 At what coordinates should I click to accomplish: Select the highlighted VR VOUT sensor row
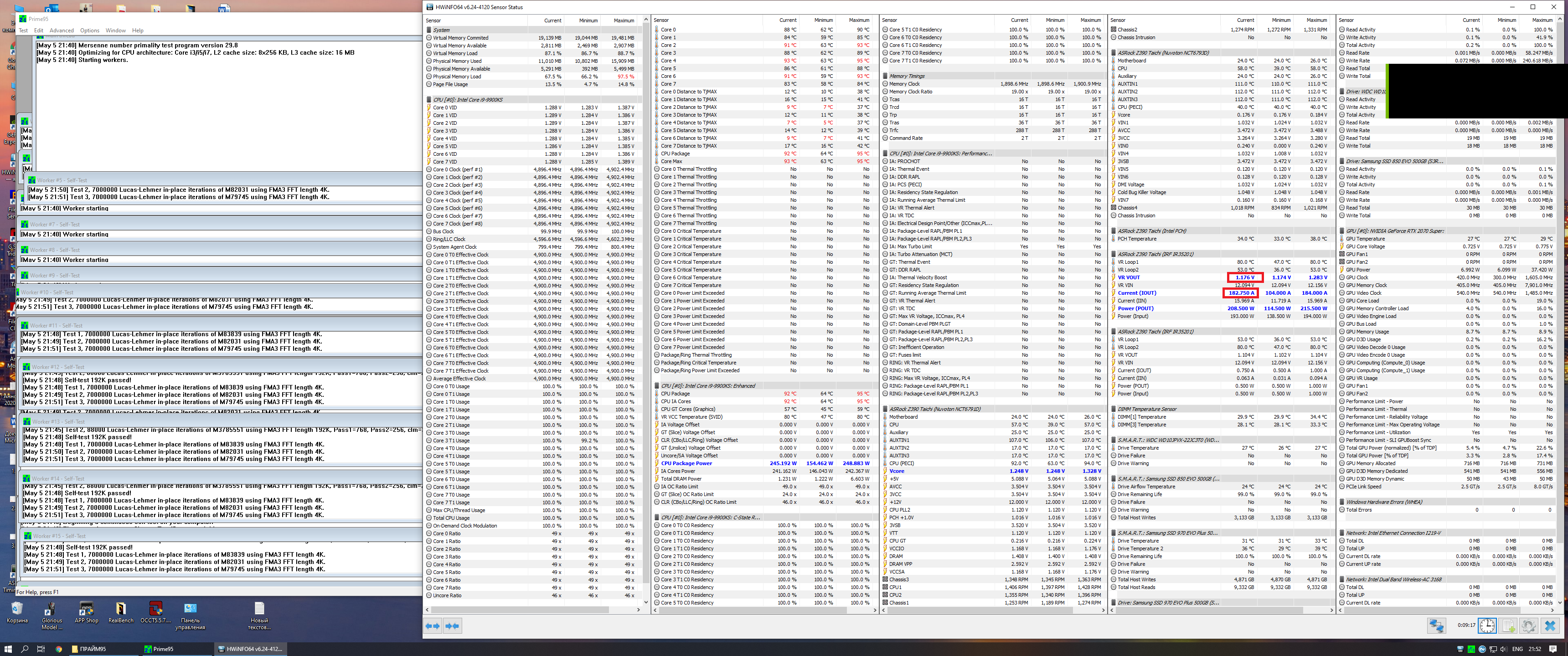(x=1129, y=277)
